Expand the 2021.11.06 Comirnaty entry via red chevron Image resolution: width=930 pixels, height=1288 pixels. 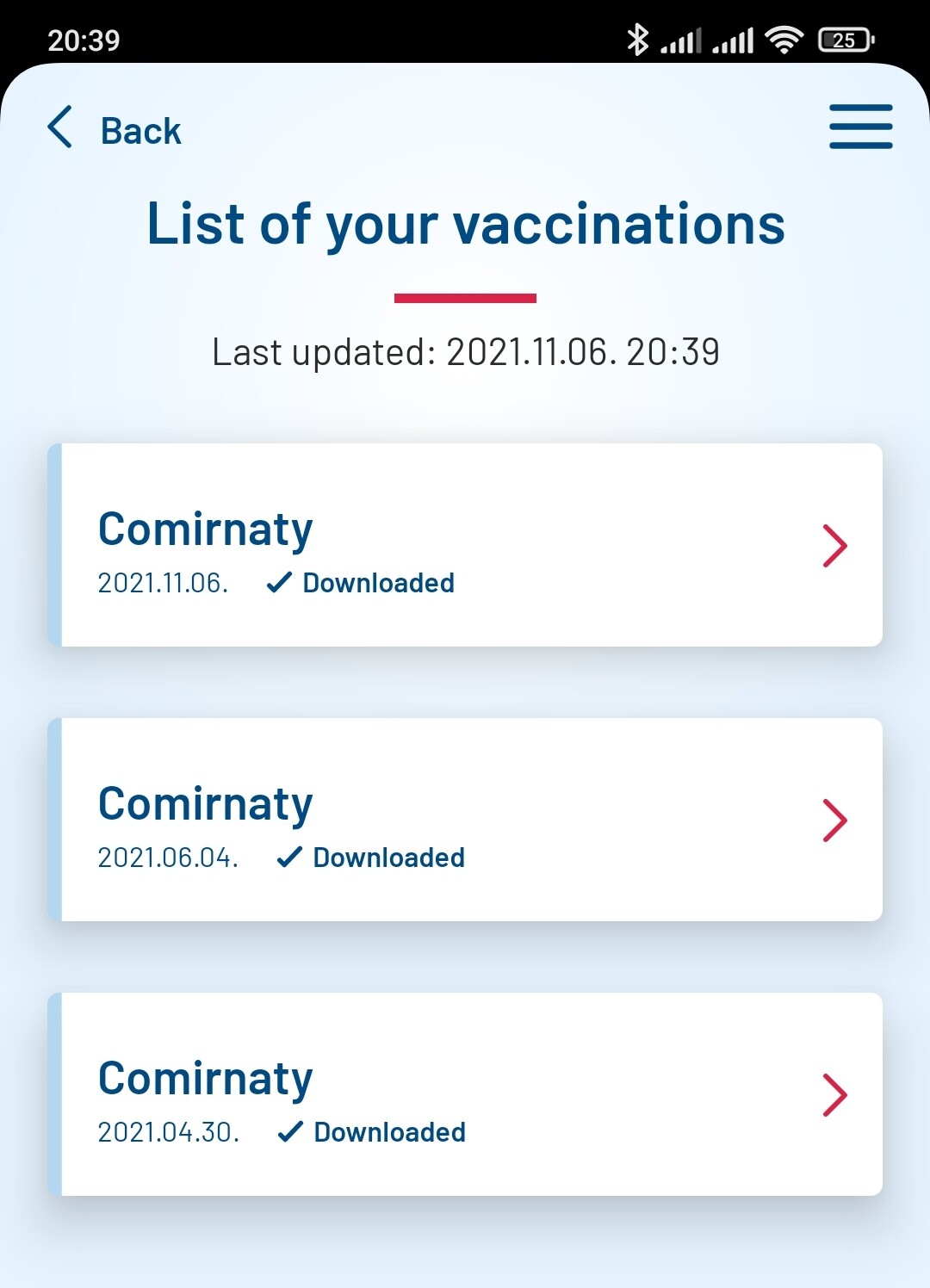coord(834,546)
